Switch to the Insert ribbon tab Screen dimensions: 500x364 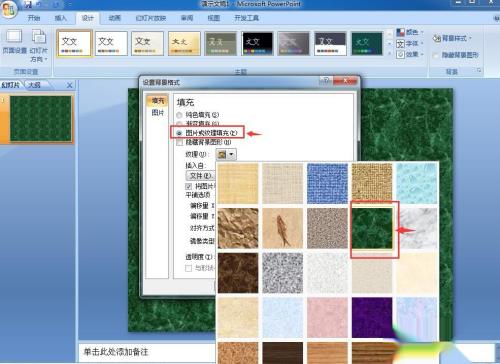click(x=61, y=18)
